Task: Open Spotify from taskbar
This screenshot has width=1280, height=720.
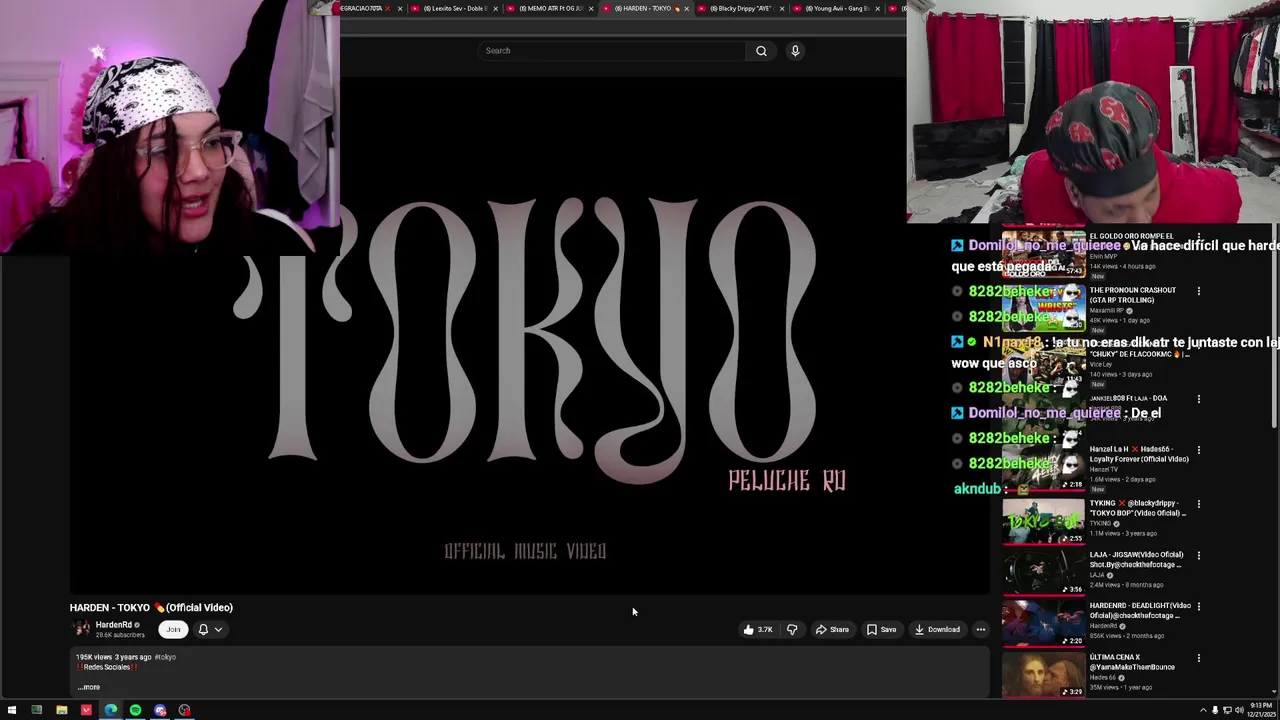Action: 135,710
